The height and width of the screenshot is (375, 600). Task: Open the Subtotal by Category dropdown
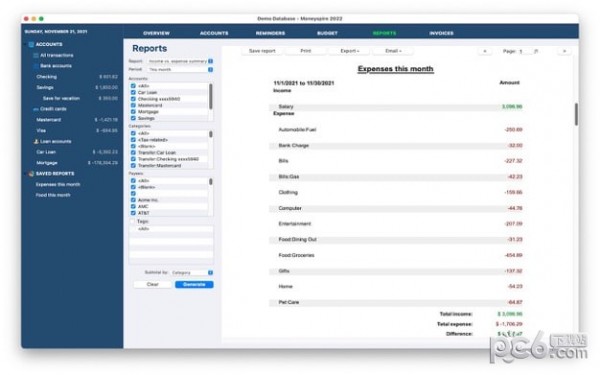click(x=192, y=273)
